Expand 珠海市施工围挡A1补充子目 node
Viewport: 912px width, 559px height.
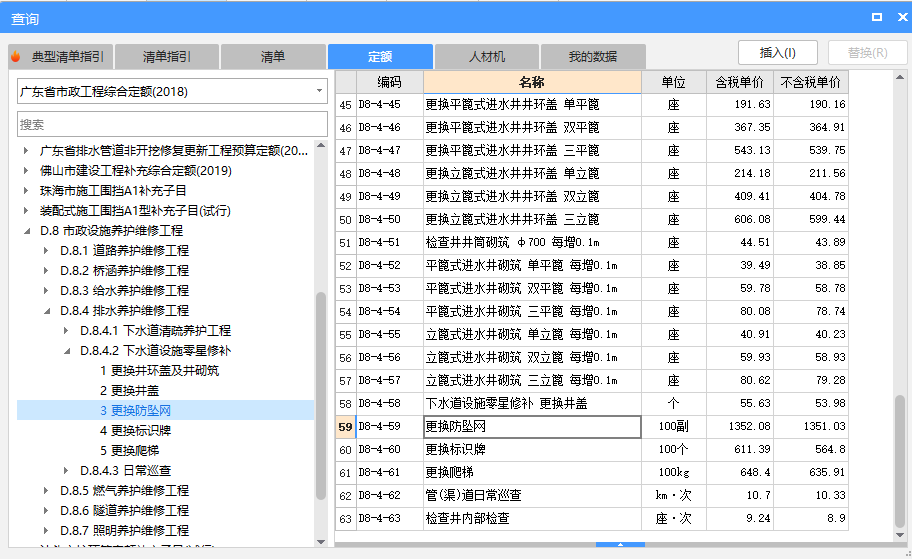tap(26, 190)
